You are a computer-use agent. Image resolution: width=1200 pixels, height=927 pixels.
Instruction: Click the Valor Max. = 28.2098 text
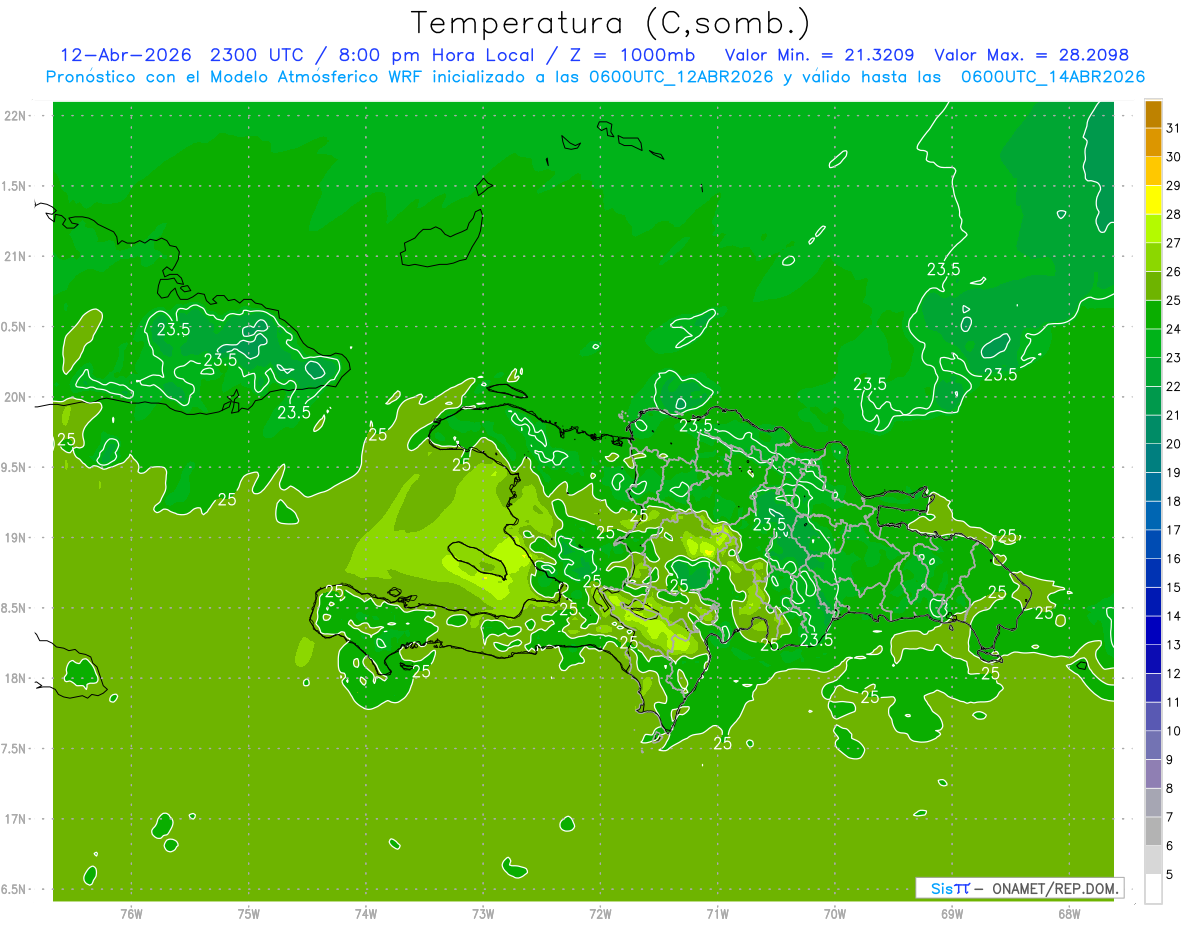[x=1032, y=55]
